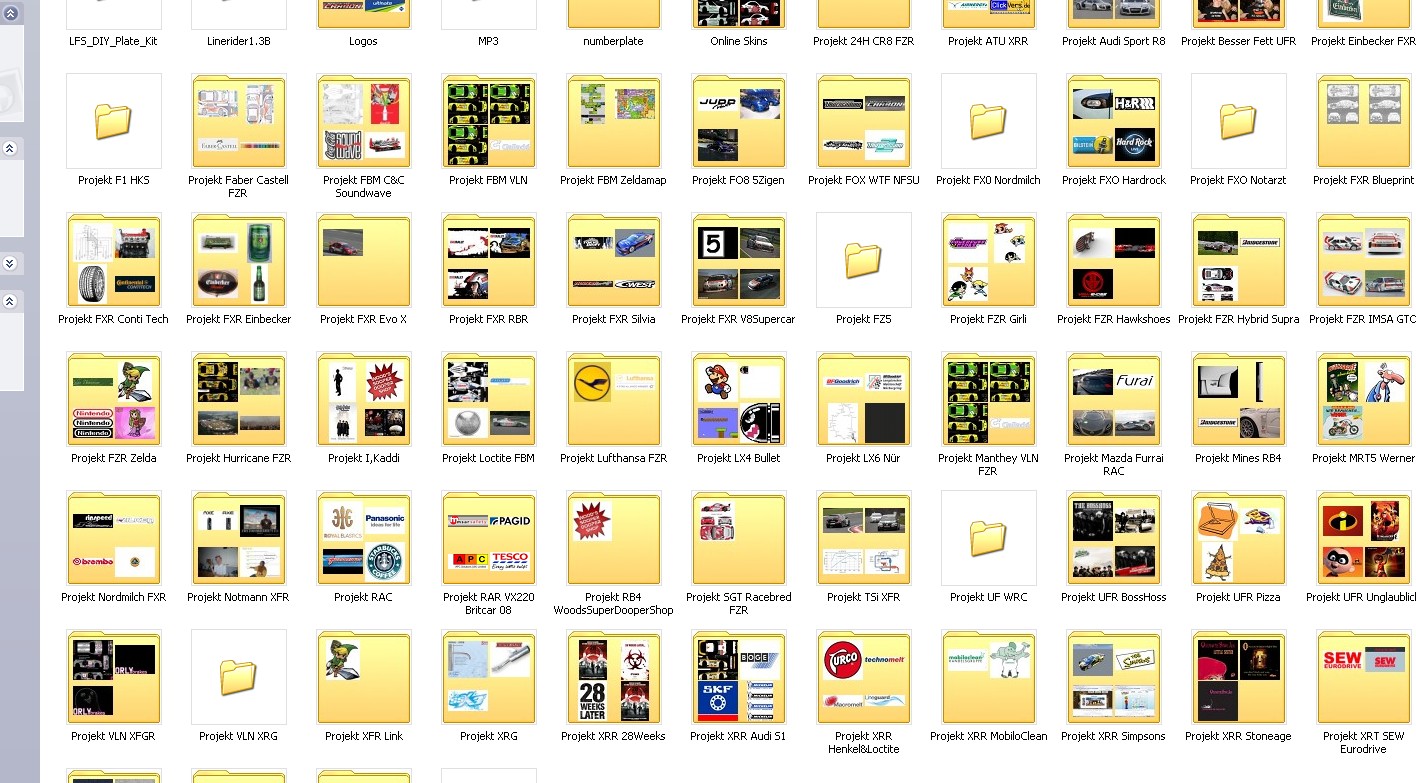Select the Projekt Mines RB4 folder icon
The width and height of the screenshot is (1416, 783).
click(1239, 399)
